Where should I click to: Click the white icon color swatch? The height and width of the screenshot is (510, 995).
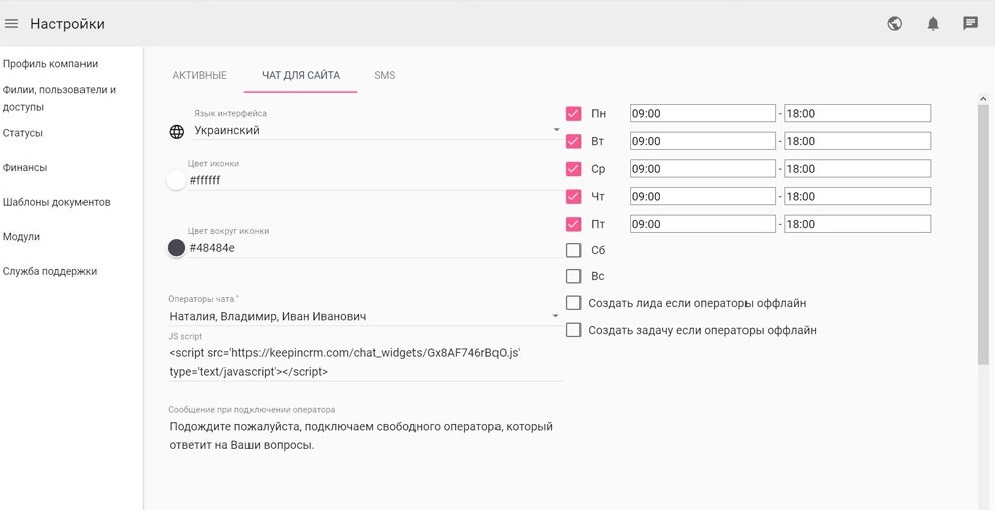point(176,180)
